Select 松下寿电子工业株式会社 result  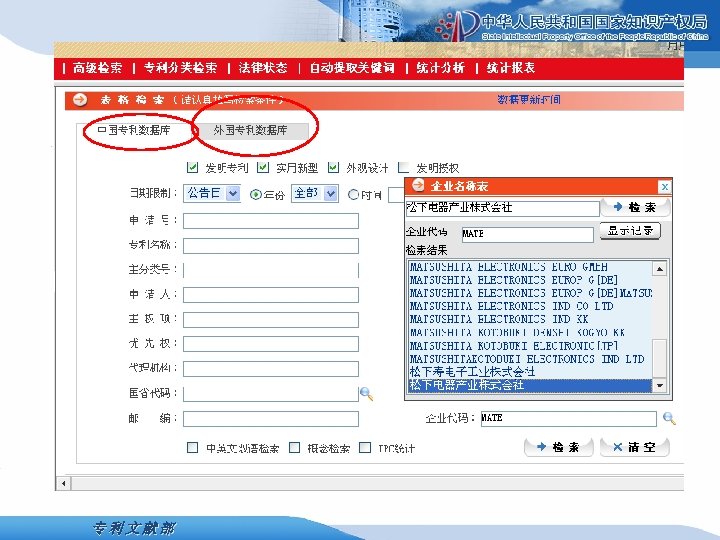pyautogui.click(x=530, y=371)
